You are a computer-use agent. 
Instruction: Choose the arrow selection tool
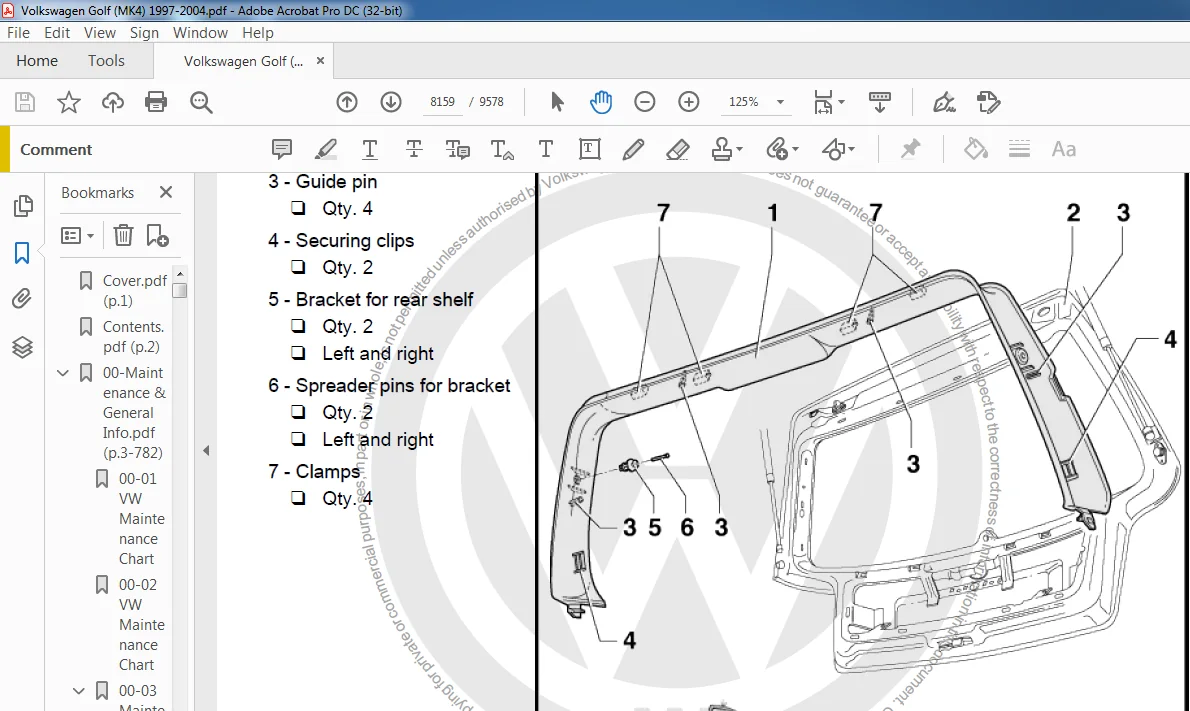pyautogui.click(x=557, y=102)
